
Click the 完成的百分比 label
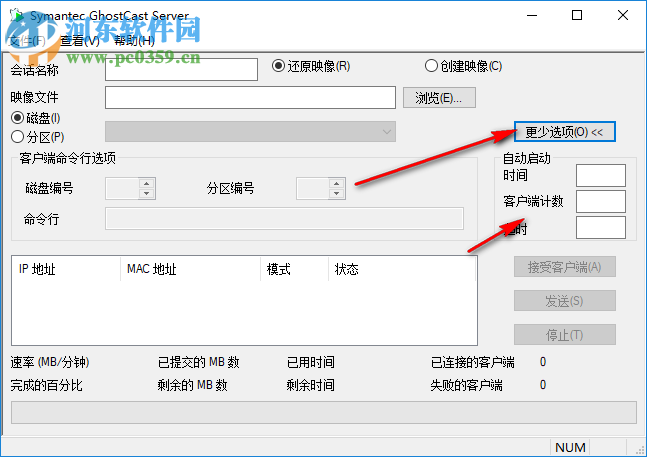coord(47,385)
